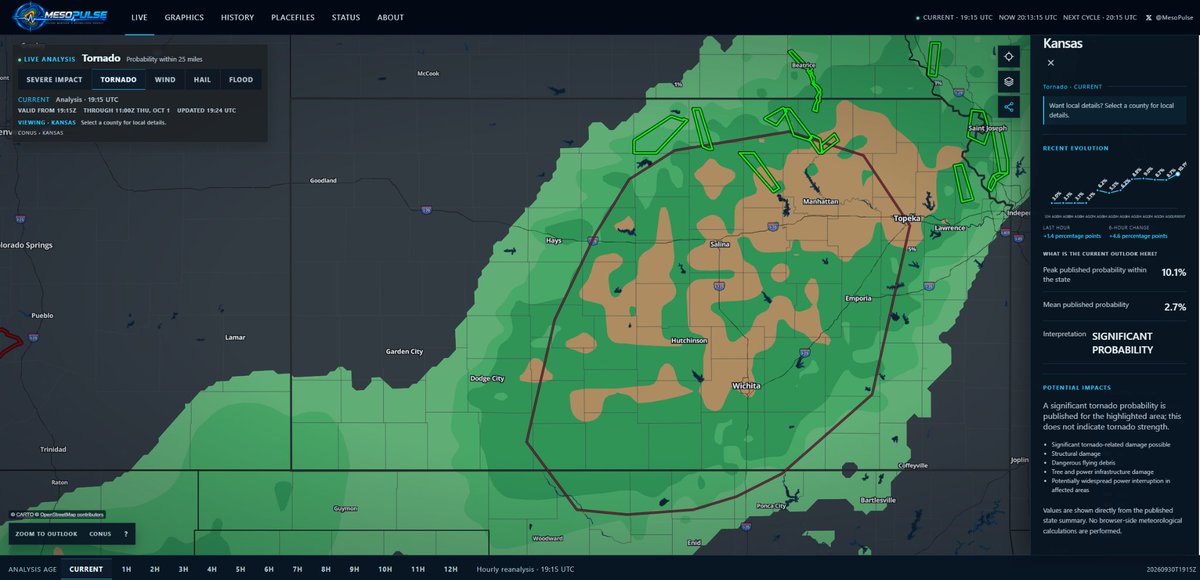Click the 2.7% mean probability value
Screen dimensions: 1200x580
[1176, 306]
